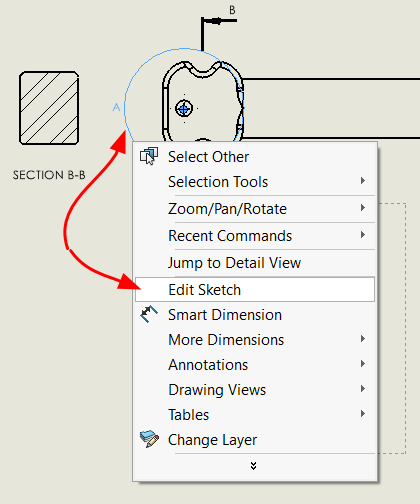Image resolution: width=420 pixels, height=504 pixels.
Task: Click submenu arrow next to Annotations
Action: (x=363, y=364)
